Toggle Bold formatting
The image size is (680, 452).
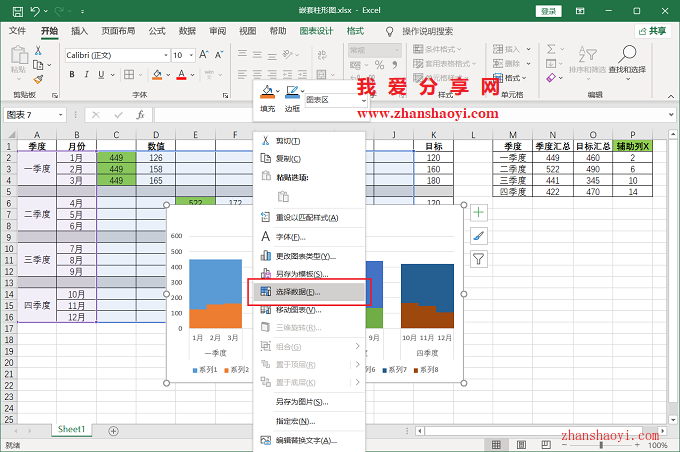pyautogui.click(x=72, y=75)
